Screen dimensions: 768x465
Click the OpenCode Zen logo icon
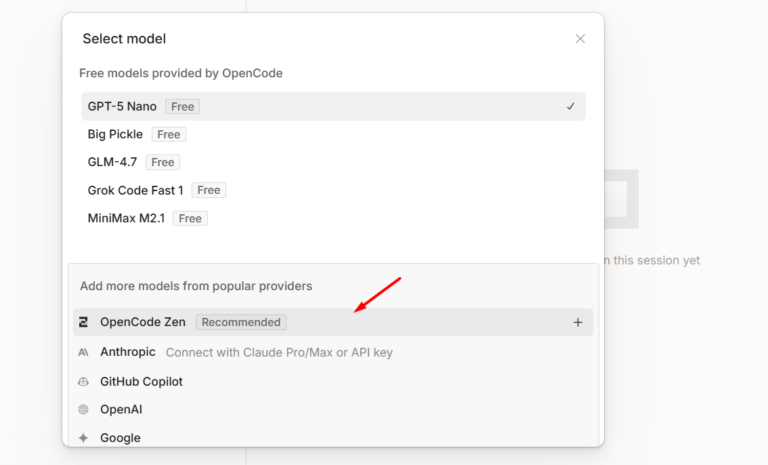(83, 322)
